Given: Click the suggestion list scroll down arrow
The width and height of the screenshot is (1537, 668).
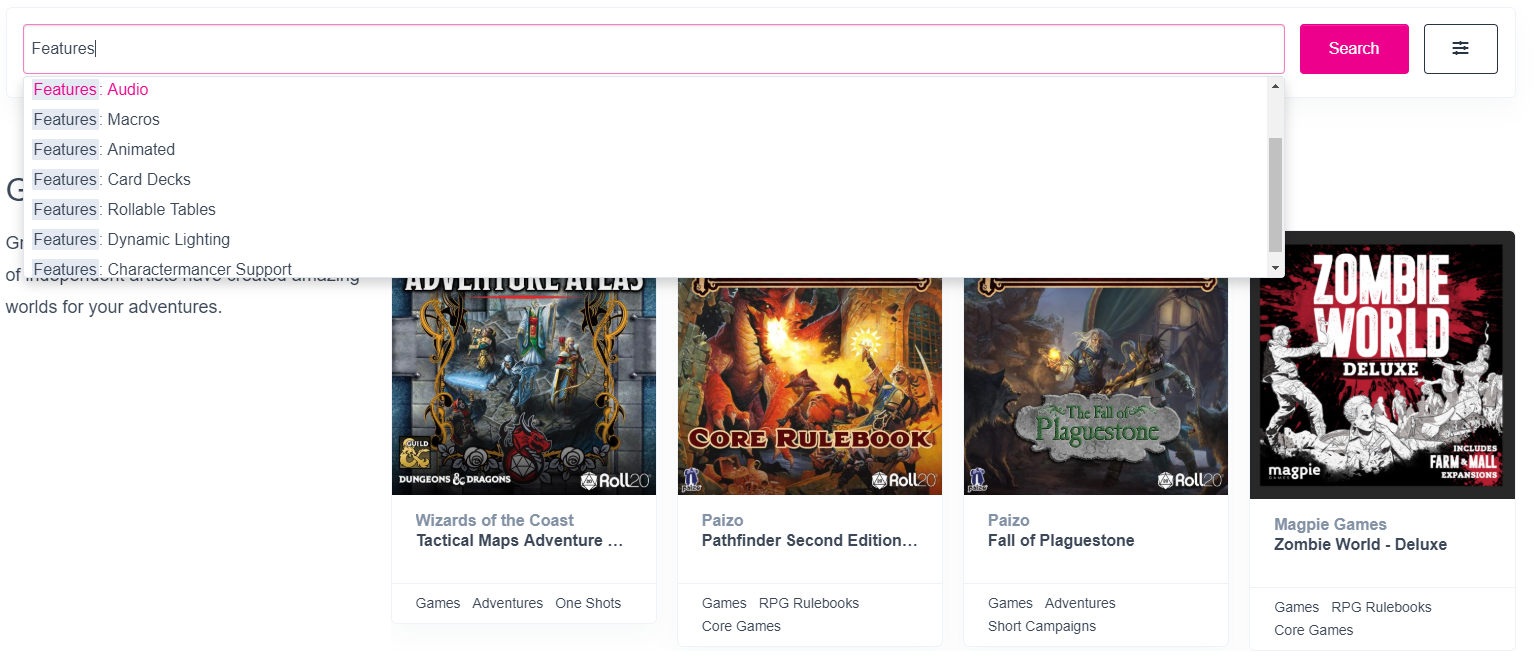Looking at the screenshot, I should (x=1275, y=268).
